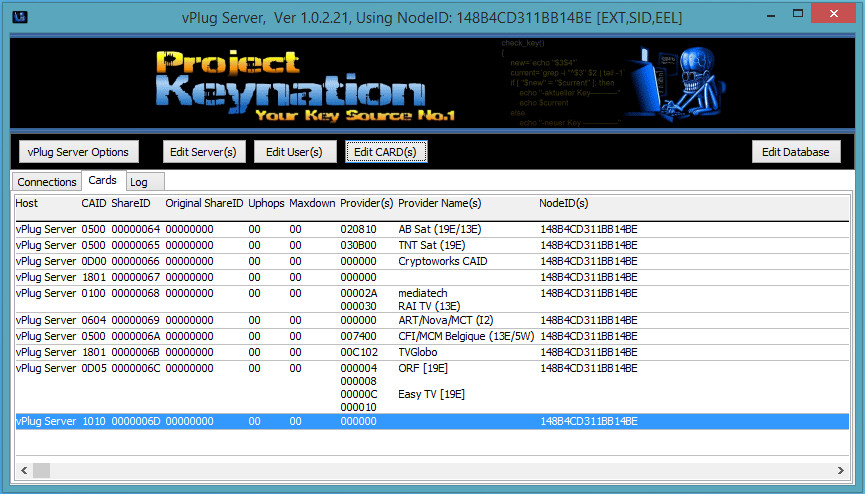Close the vPlug Server window

point(834,14)
